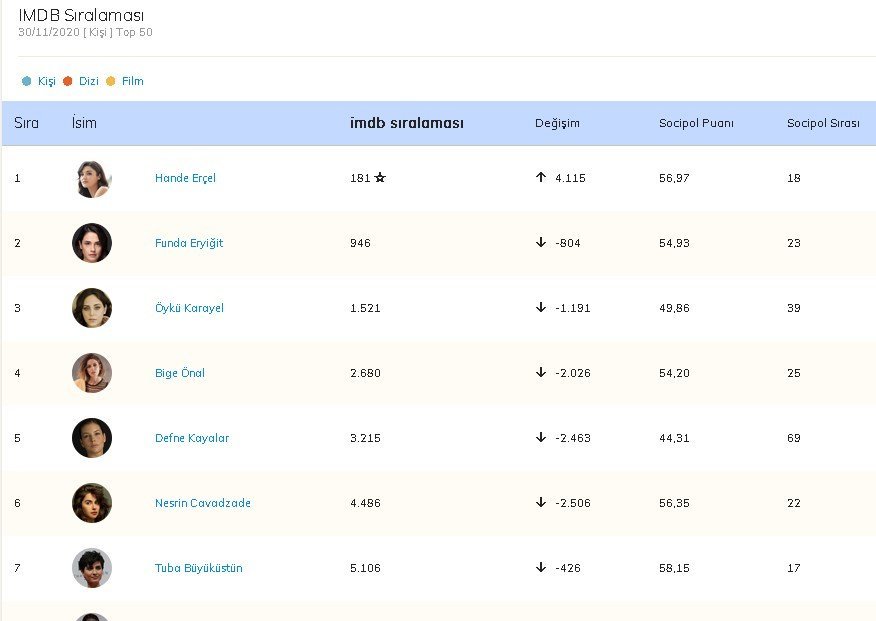This screenshot has width=876, height=621.
Task: Click the down arrow beside -2.026
Action: coord(541,373)
